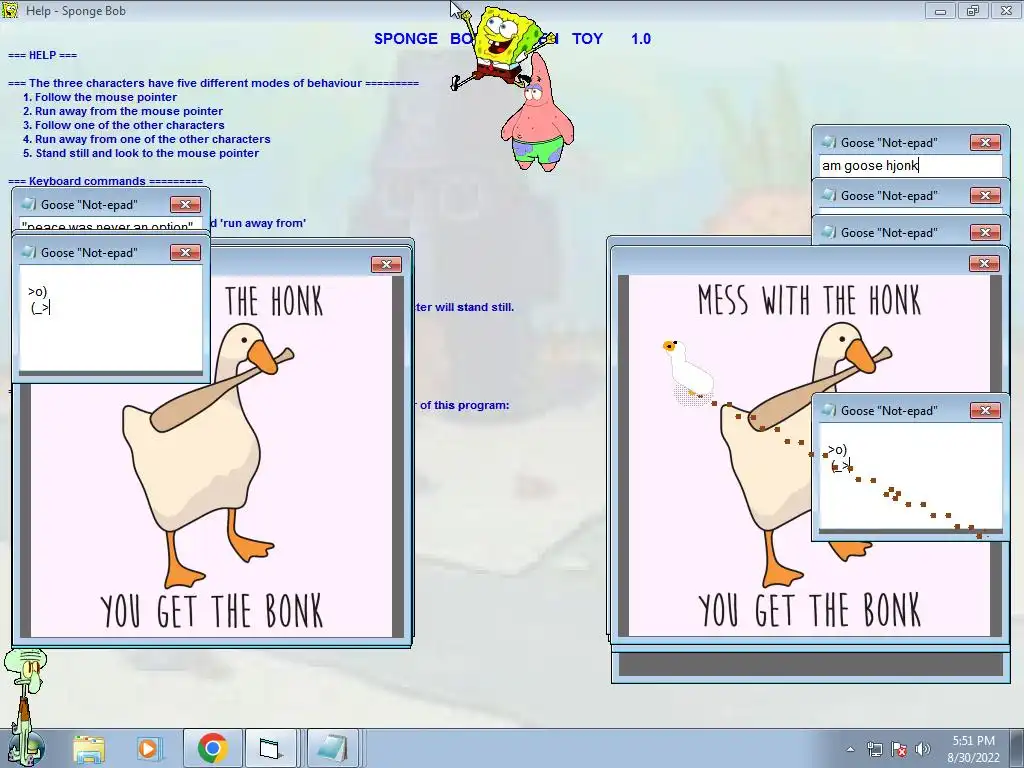Close the Not-epad with "peace was never an option"
1024x768 pixels.
click(x=185, y=204)
